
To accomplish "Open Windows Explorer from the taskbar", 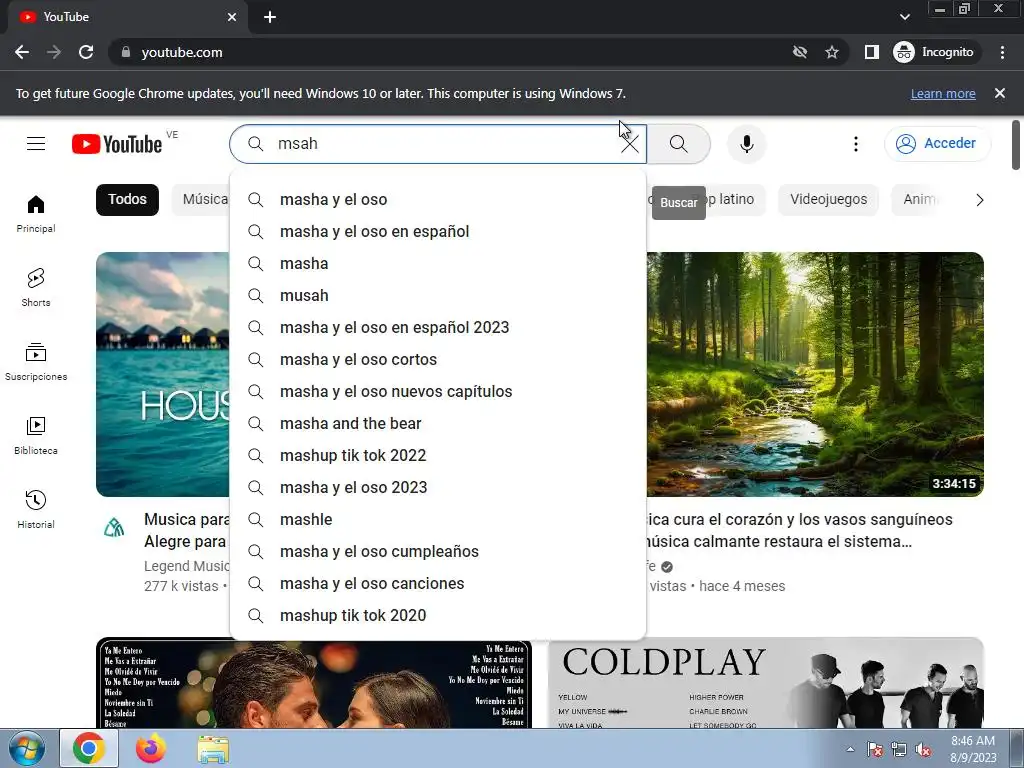I will [213, 750].
